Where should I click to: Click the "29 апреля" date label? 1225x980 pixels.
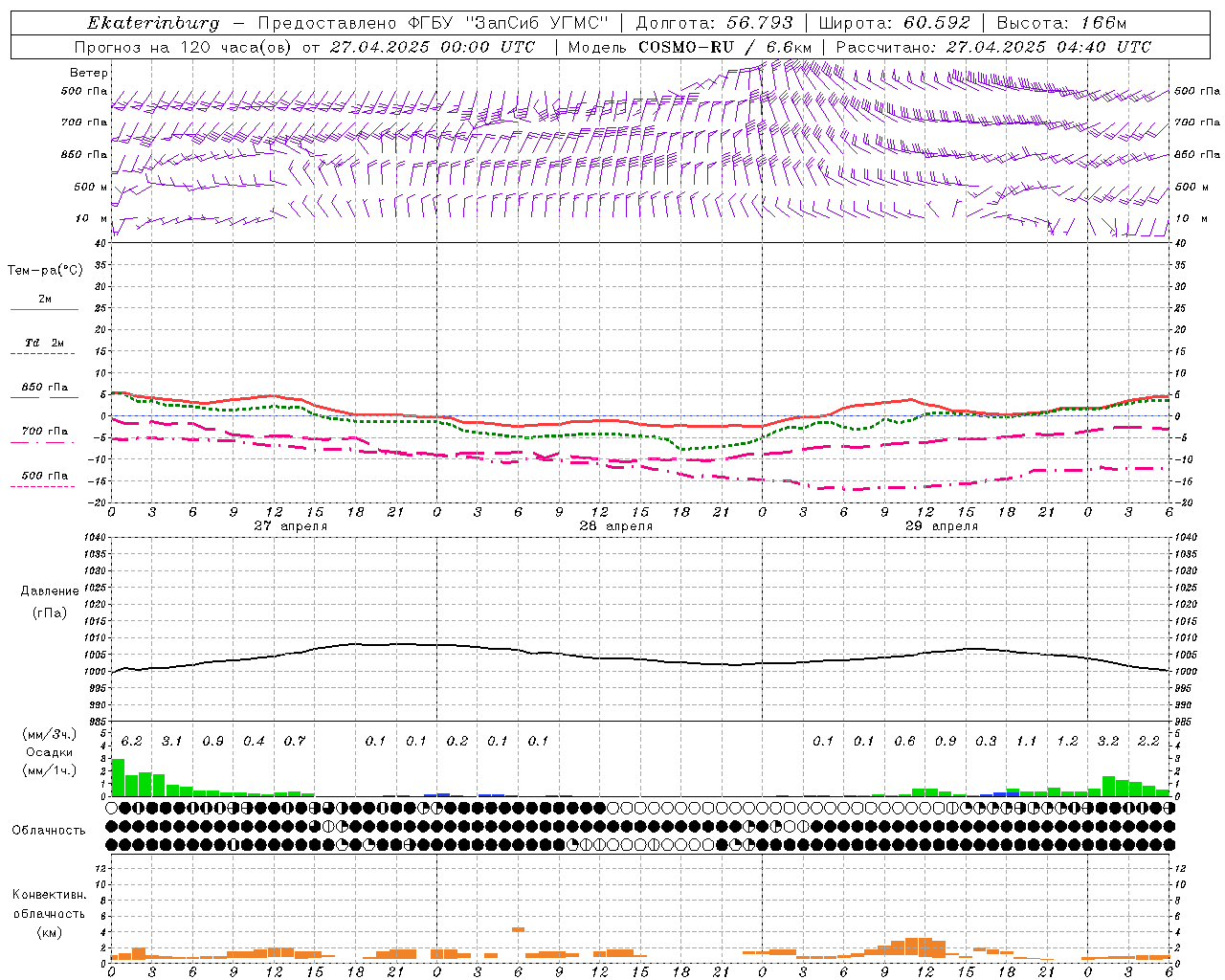pyautogui.click(x=941, y=526)
